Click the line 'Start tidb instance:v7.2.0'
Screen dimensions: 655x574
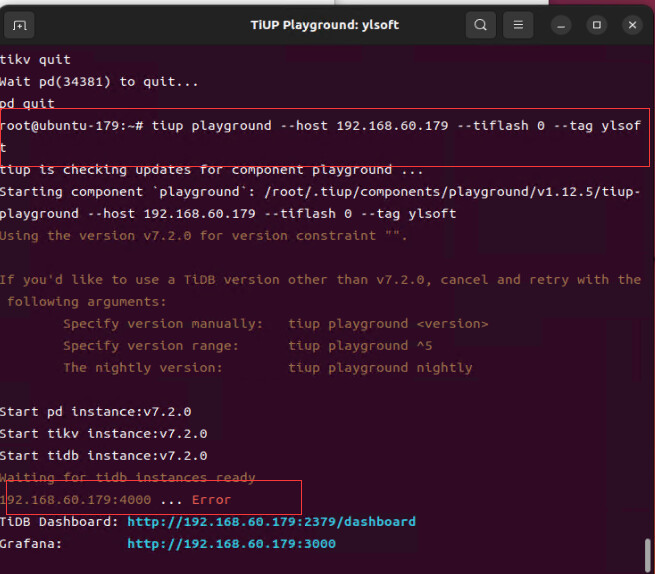point(104,456)
